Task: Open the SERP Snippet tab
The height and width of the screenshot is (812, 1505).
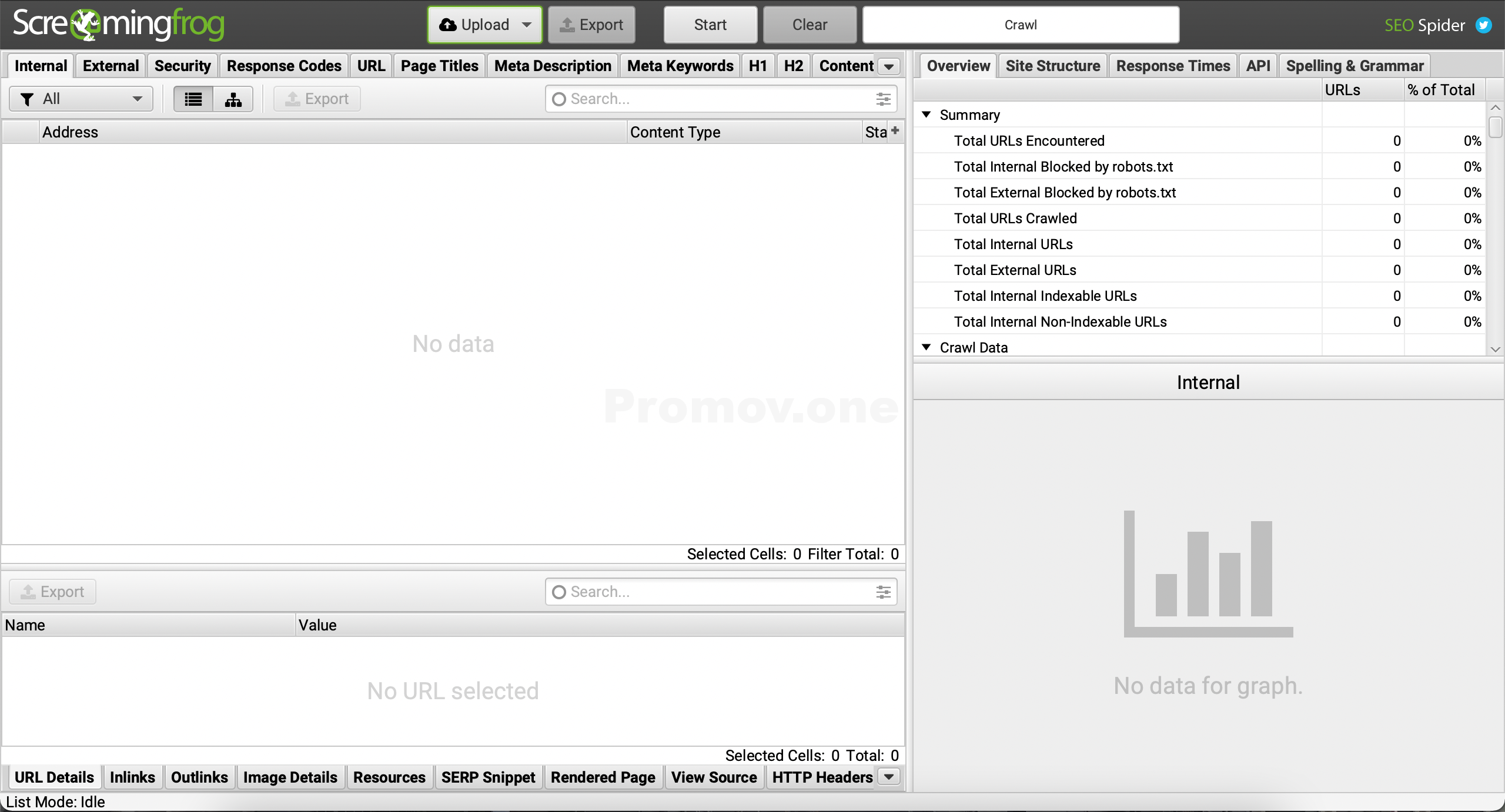Action: 488,777
